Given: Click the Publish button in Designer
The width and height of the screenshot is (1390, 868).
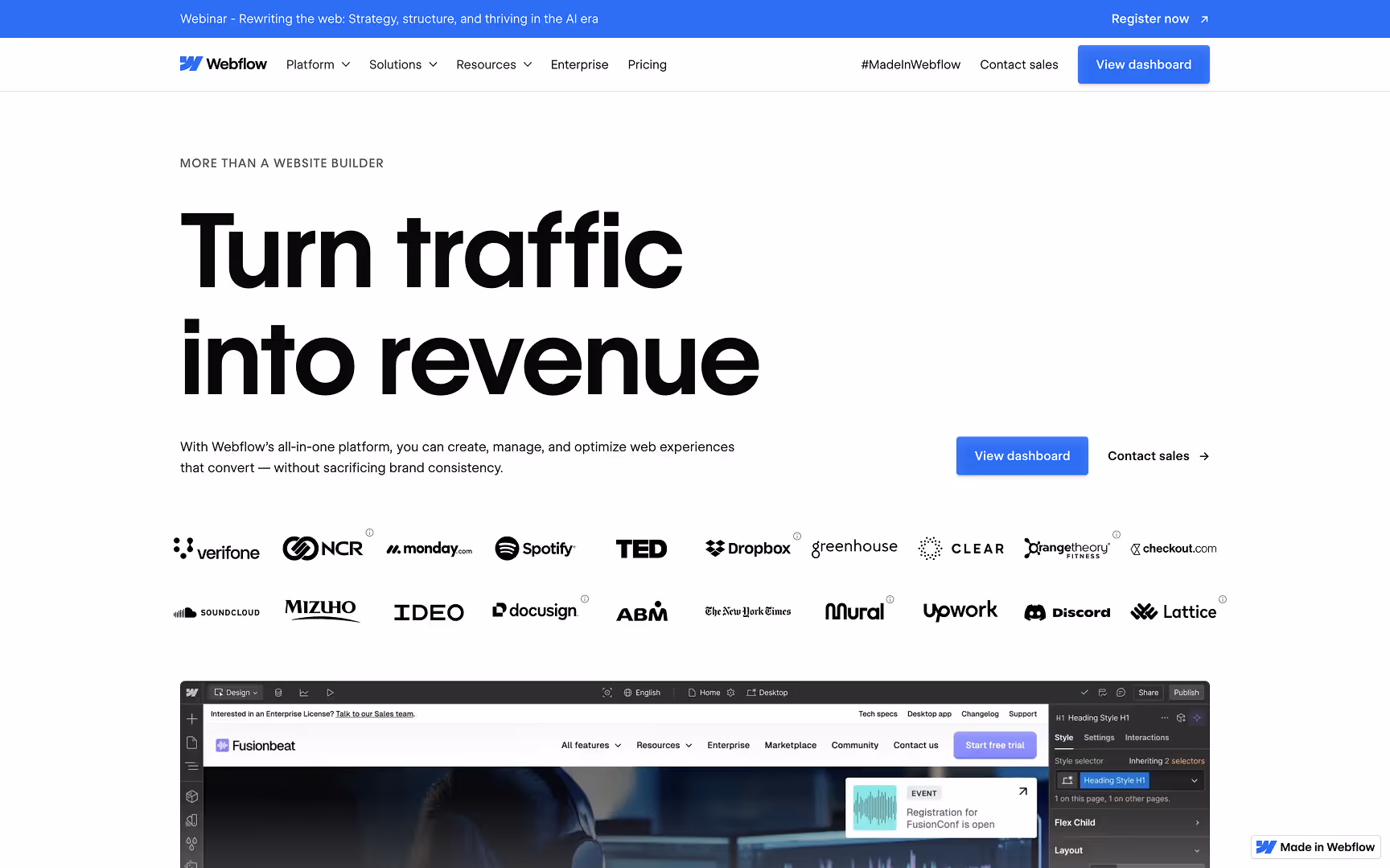Looking at the screenshot, I should tap(1186, 693).
